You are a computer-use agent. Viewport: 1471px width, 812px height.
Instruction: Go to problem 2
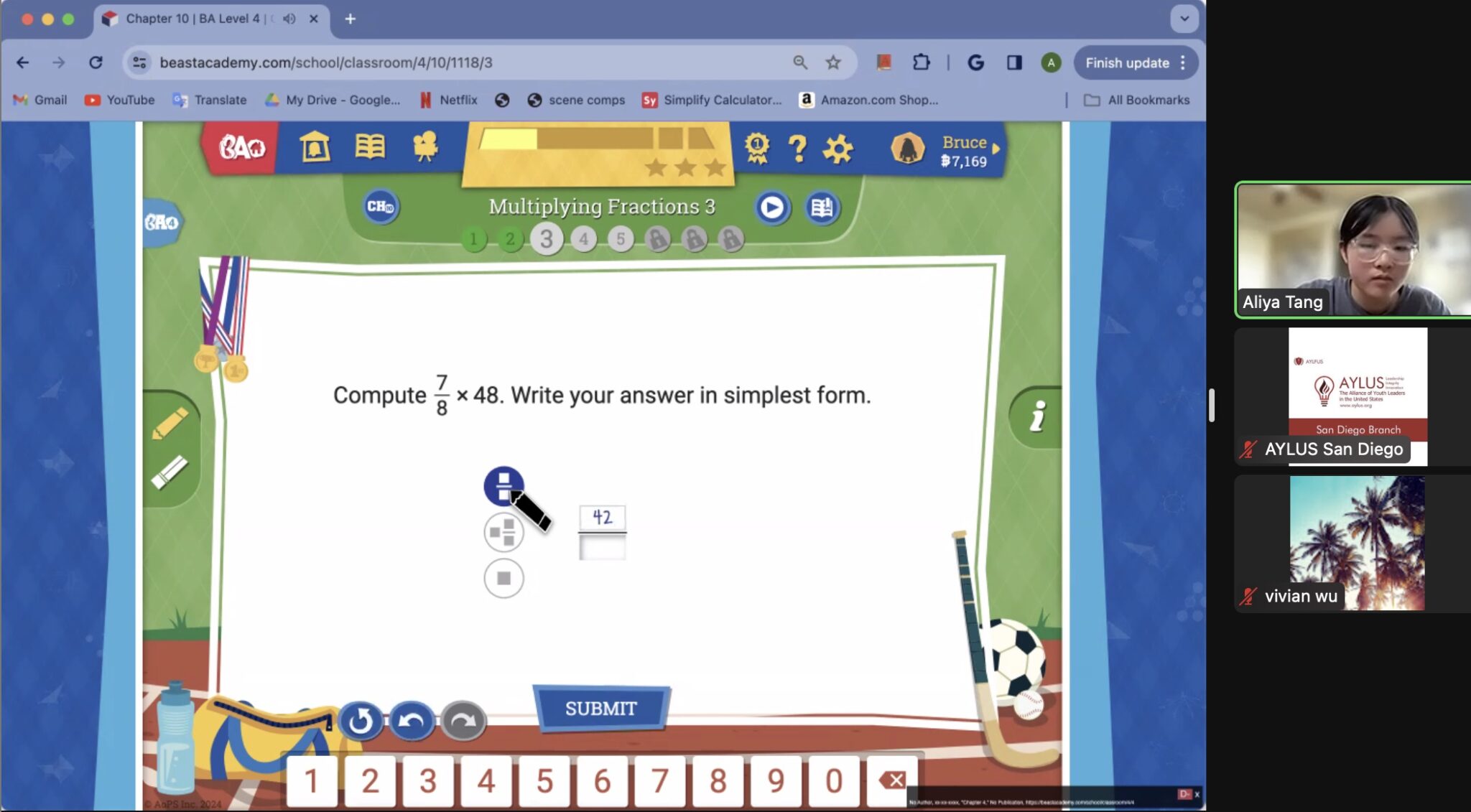(x=510, y=239)
